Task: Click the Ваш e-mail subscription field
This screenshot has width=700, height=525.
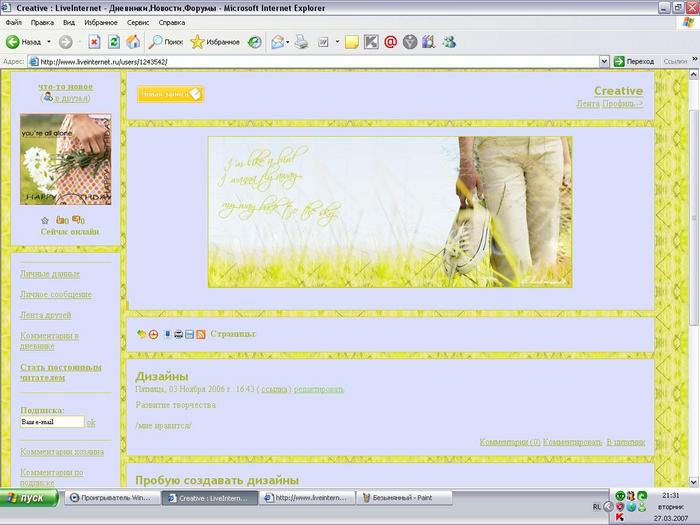Action: click(52, 422)
